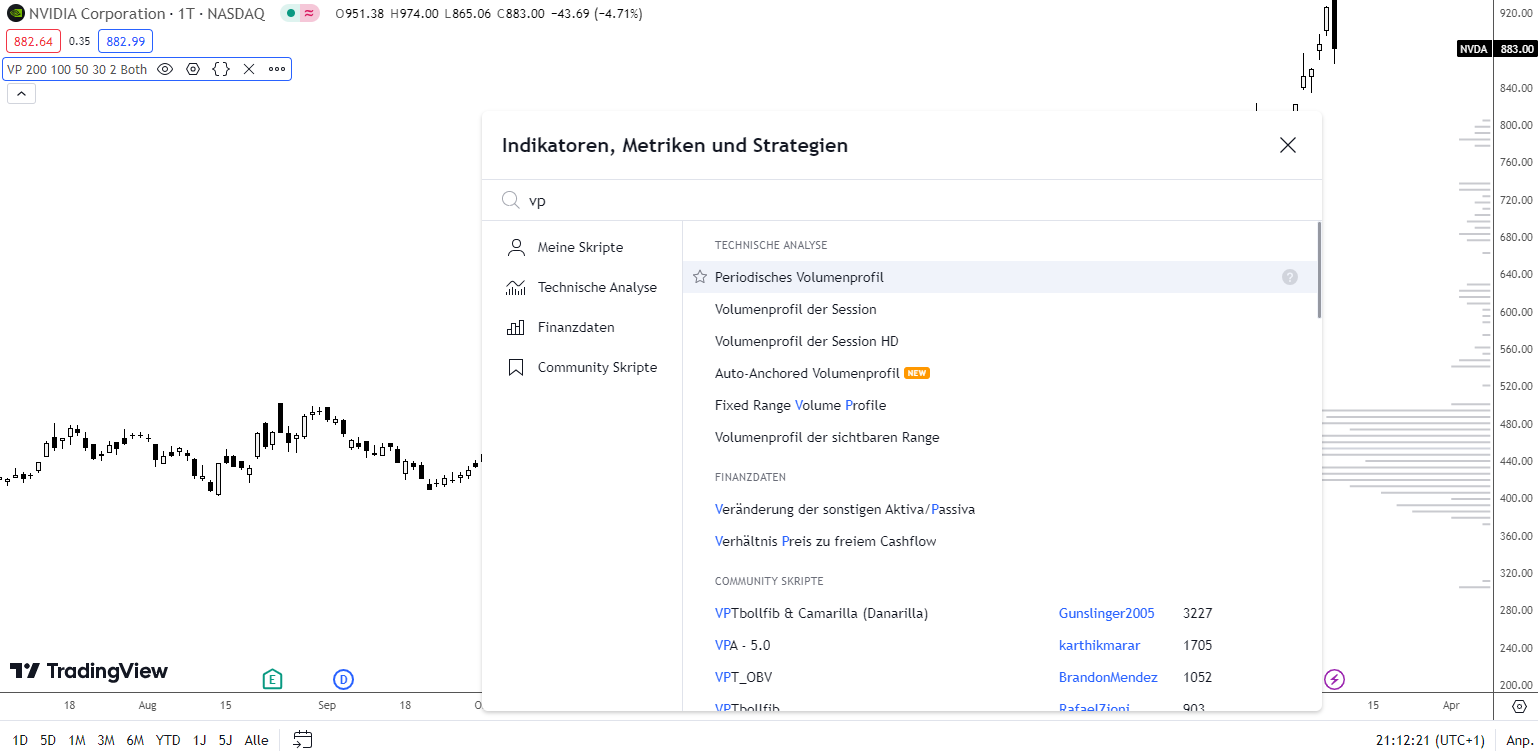This screenshot has width=1538, height=755.
Task: Click NVDA price label 883.00
Action: (1496, 49)
